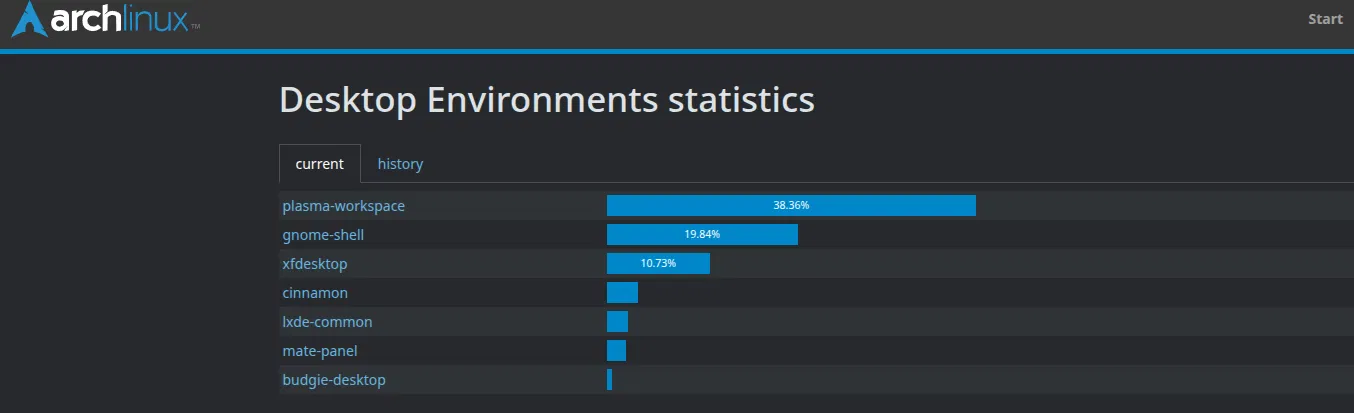The height and width of the screenshot is (413, 1354).
Task: Switch to the history tab
Action: pyautogui.click(x=400, y=164)
